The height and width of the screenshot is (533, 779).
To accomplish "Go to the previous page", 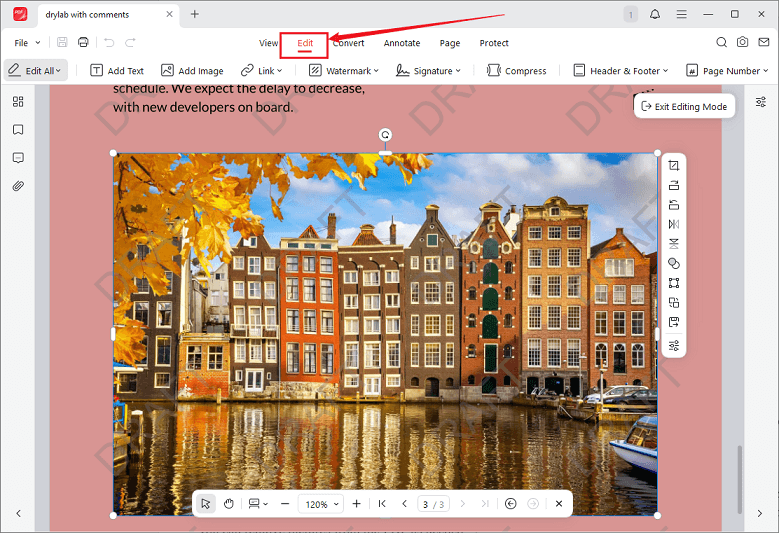I will (x=404, y=504).
